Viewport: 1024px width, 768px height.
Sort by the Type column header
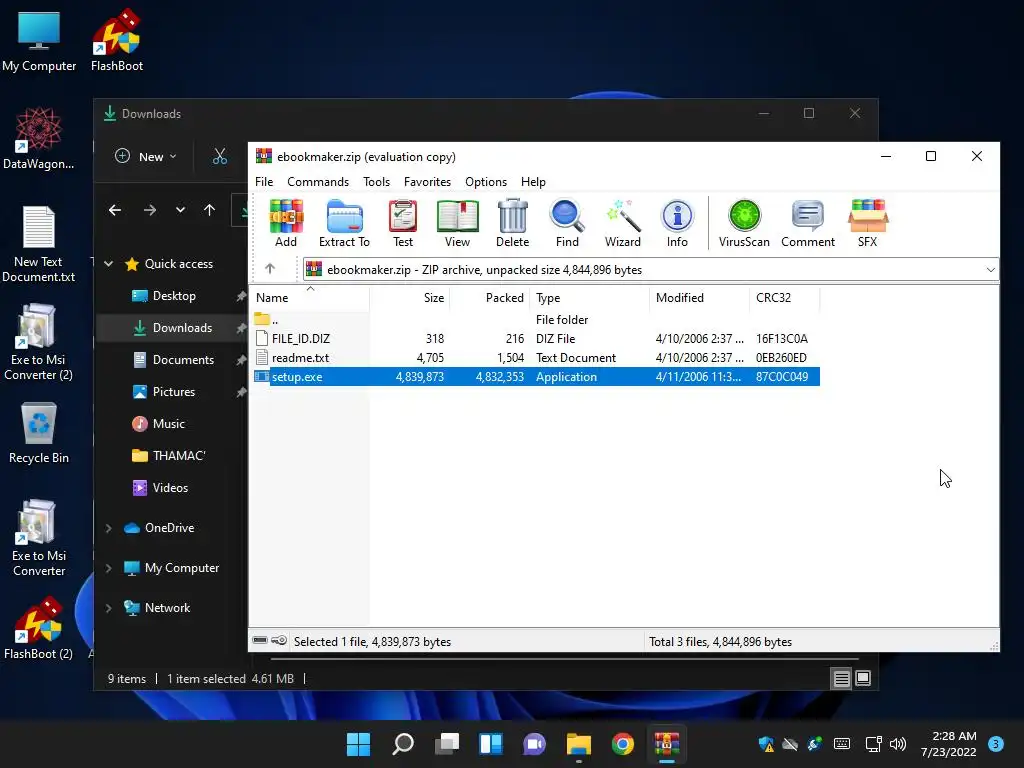590,298
